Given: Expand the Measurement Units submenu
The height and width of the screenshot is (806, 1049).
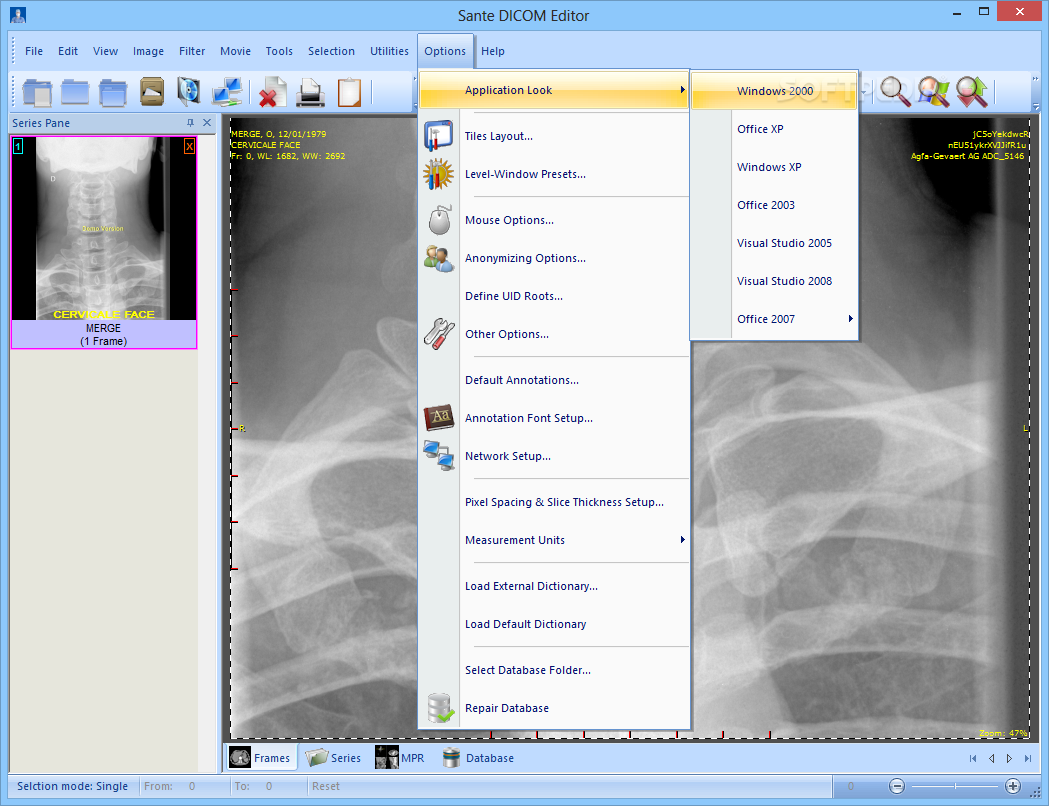Looking at the screenshot, I should (x=554, y=540).
